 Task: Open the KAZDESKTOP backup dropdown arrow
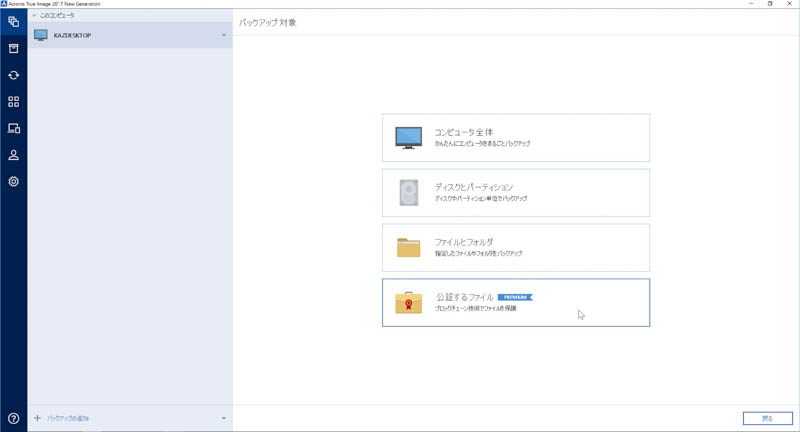click(223, 35)
